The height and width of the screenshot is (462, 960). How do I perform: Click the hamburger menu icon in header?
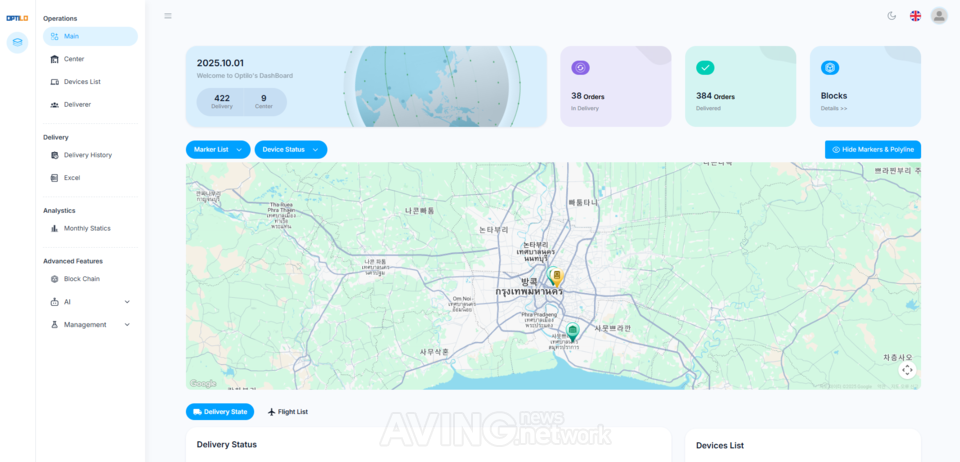click(x=168, y=15)
